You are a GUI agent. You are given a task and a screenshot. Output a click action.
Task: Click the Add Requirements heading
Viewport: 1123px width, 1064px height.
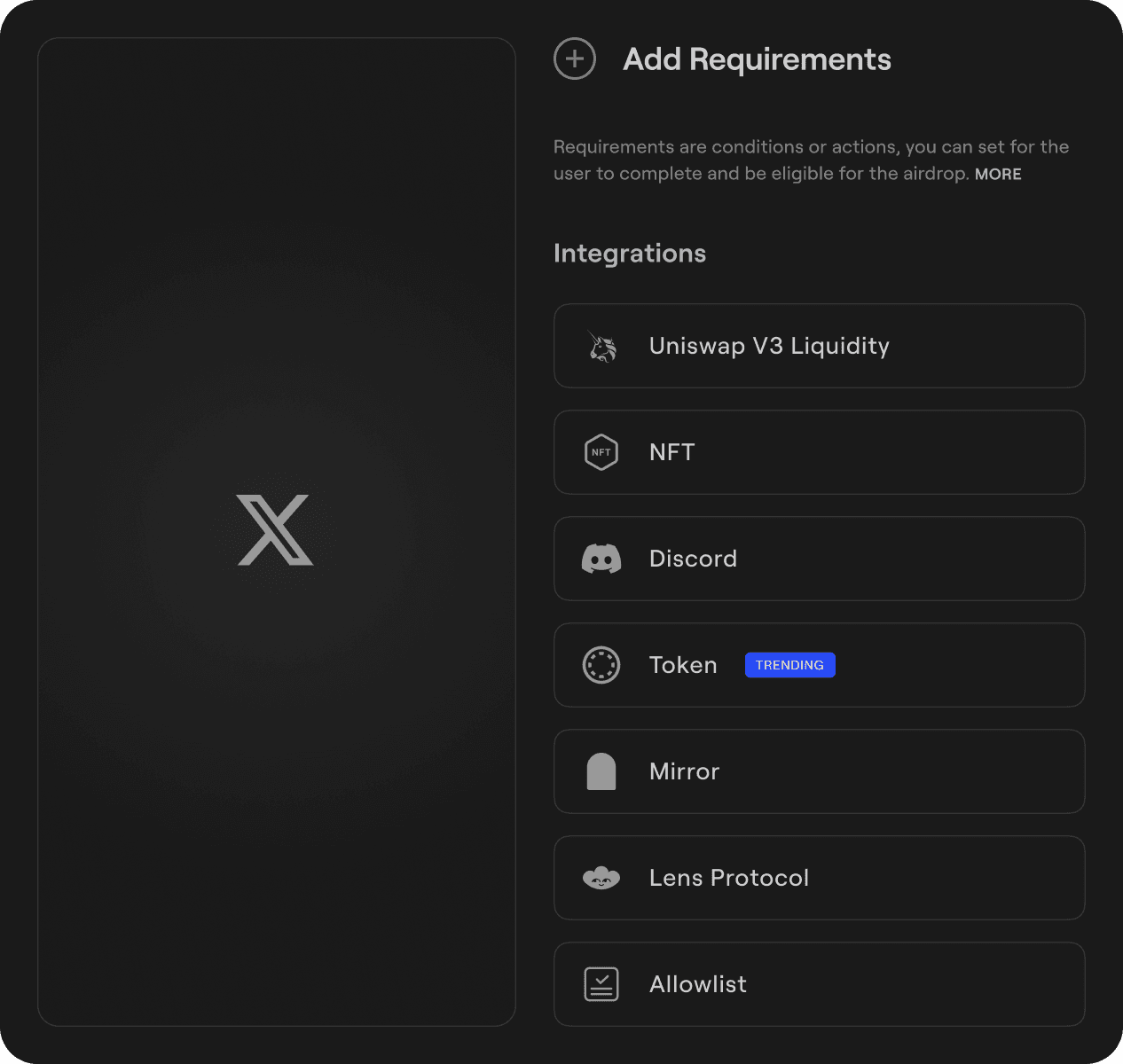tap(757, 59)
